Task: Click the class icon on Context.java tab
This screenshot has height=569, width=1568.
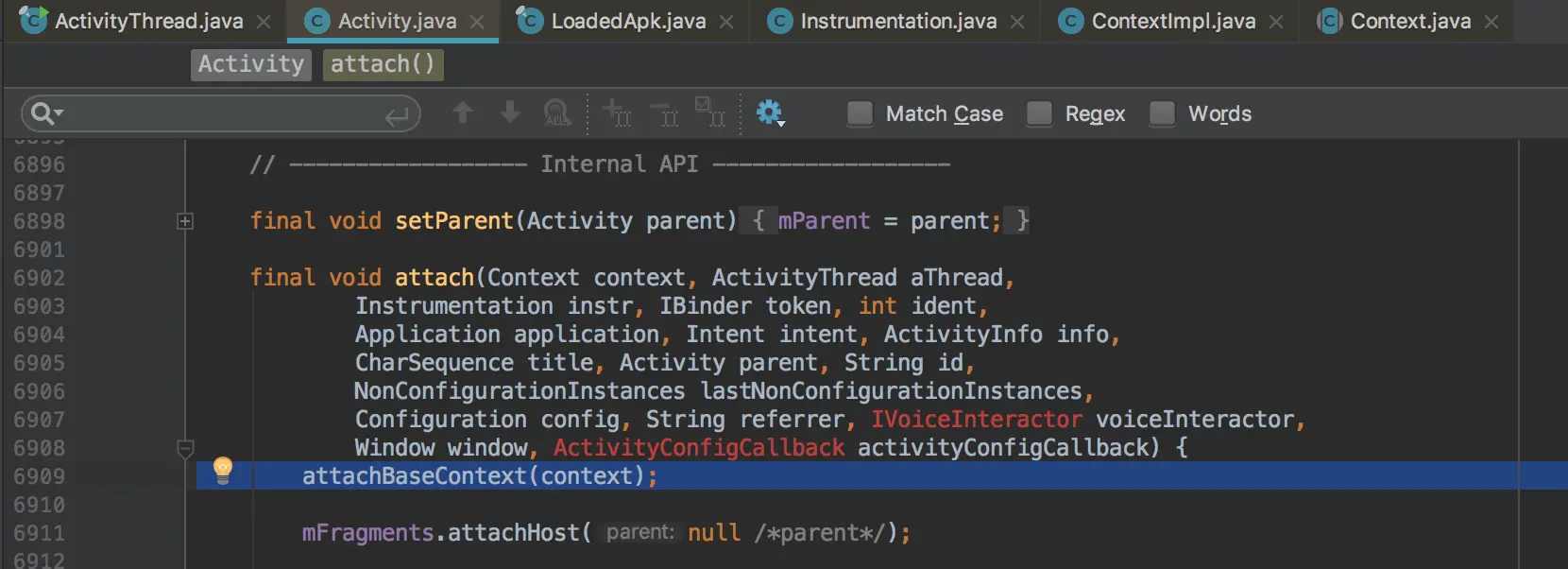Action: click(1330, 21)
